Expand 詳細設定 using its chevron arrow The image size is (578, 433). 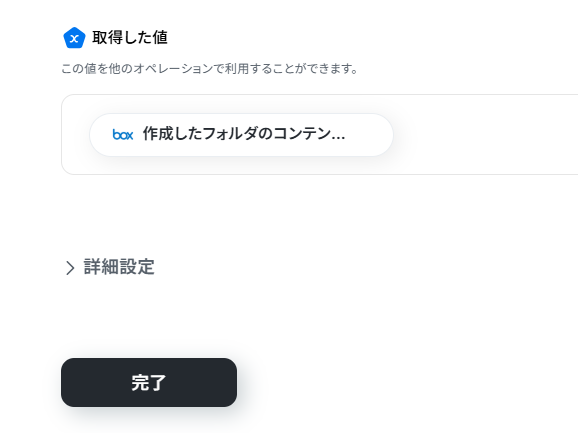(70, 268)
